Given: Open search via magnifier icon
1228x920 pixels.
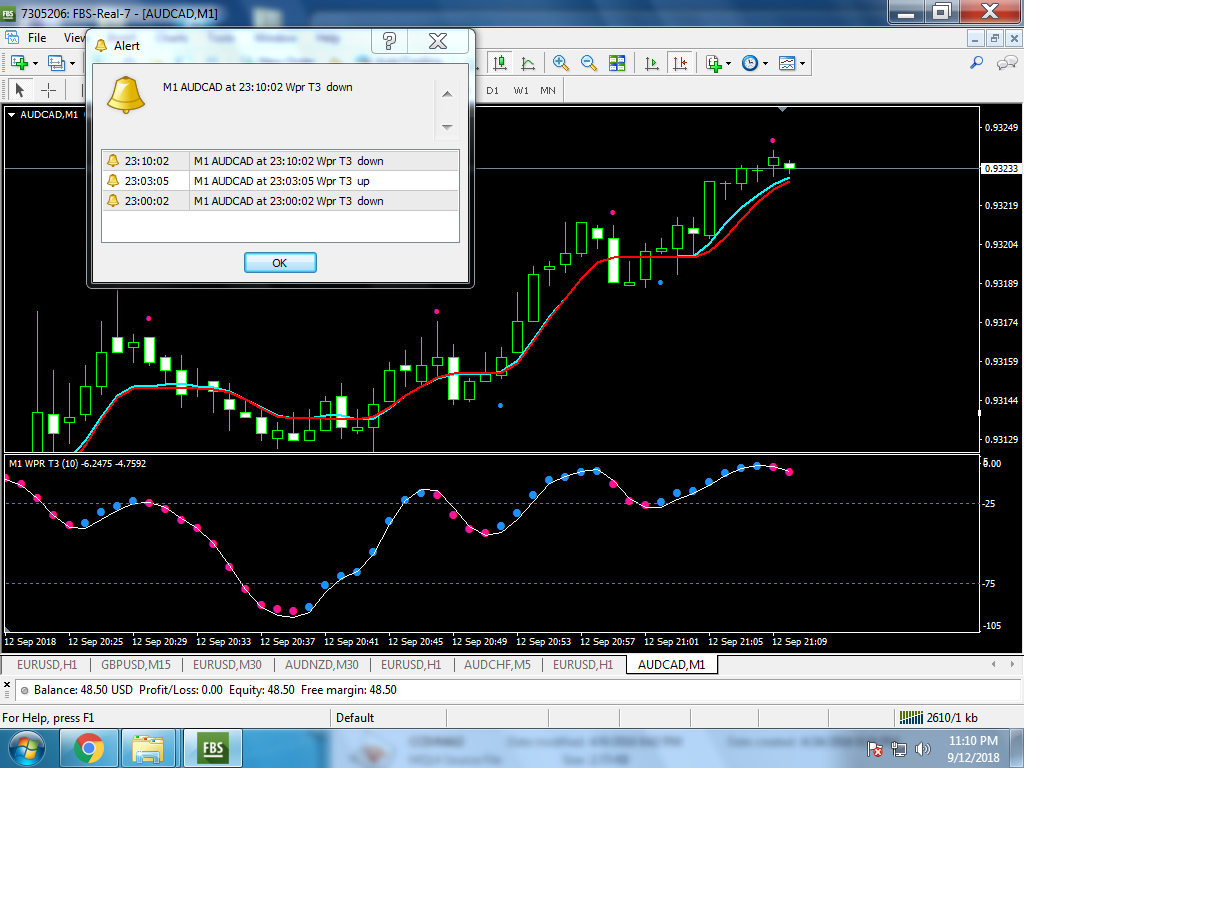Looking at the screenshot, I should point(977,63).
